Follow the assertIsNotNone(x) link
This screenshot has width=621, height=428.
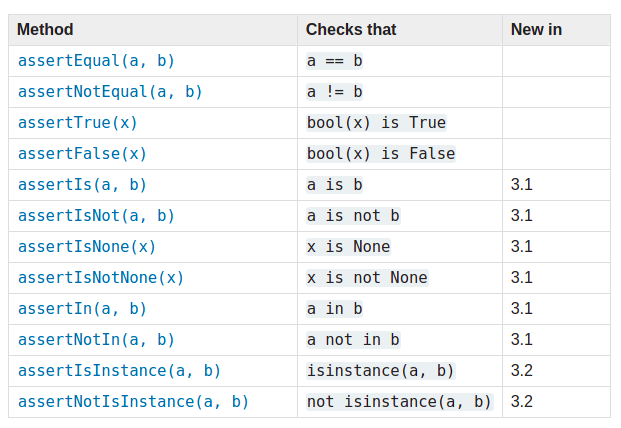(x=101, y=278)
